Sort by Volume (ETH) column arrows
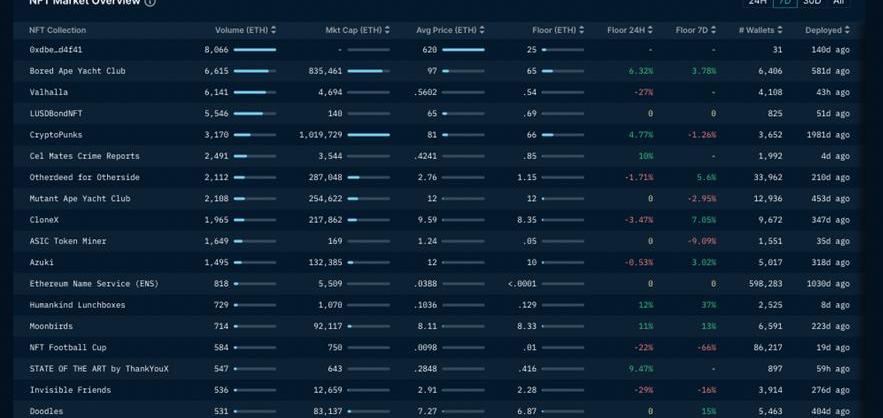Viewport: 883px width, 418px height. click(x=275, y=30)
